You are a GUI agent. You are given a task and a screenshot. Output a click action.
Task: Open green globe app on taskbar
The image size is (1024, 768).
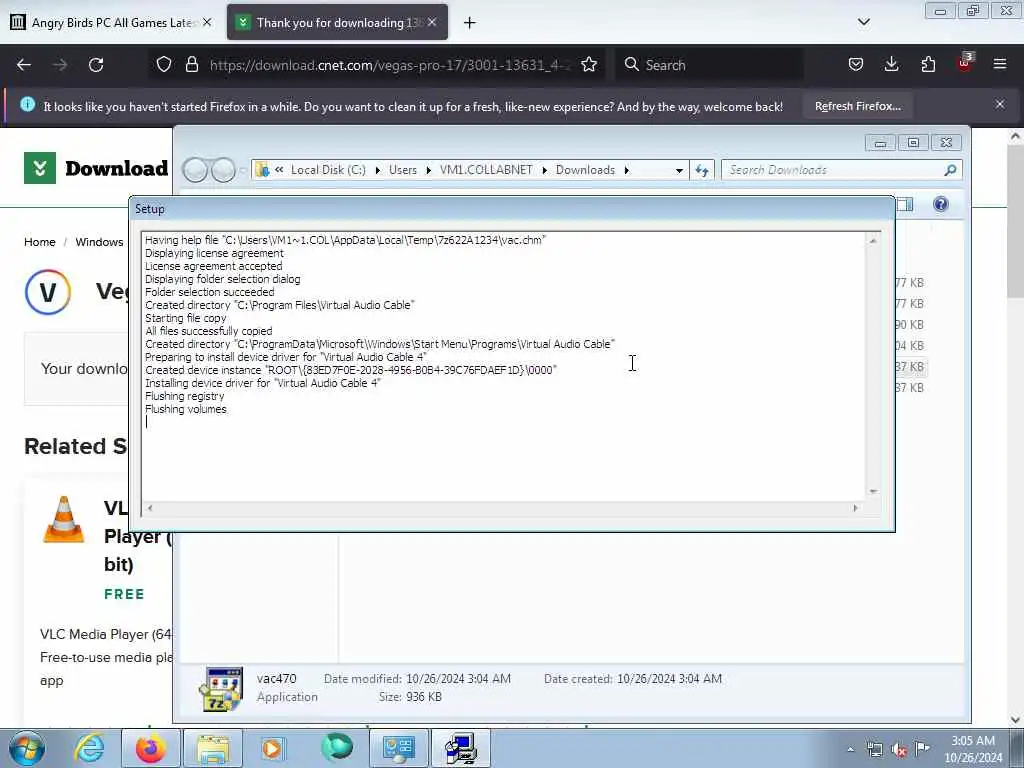337,747
